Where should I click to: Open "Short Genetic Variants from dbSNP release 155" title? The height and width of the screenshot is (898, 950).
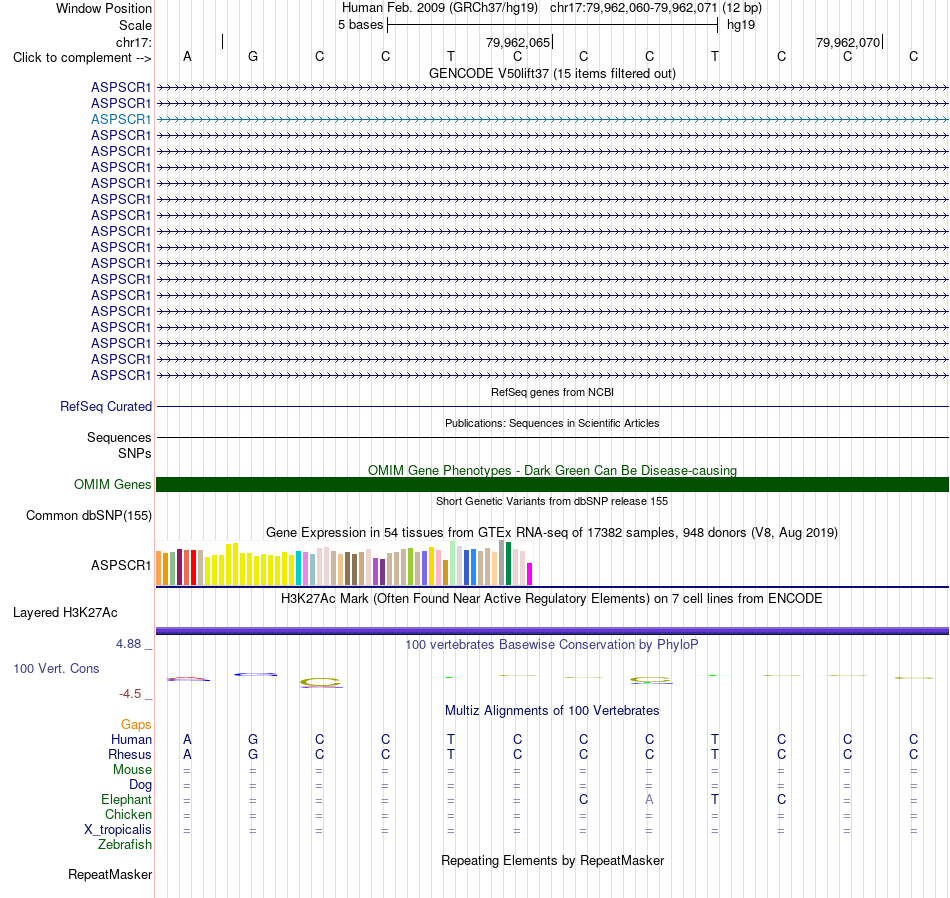click(552, 501)
